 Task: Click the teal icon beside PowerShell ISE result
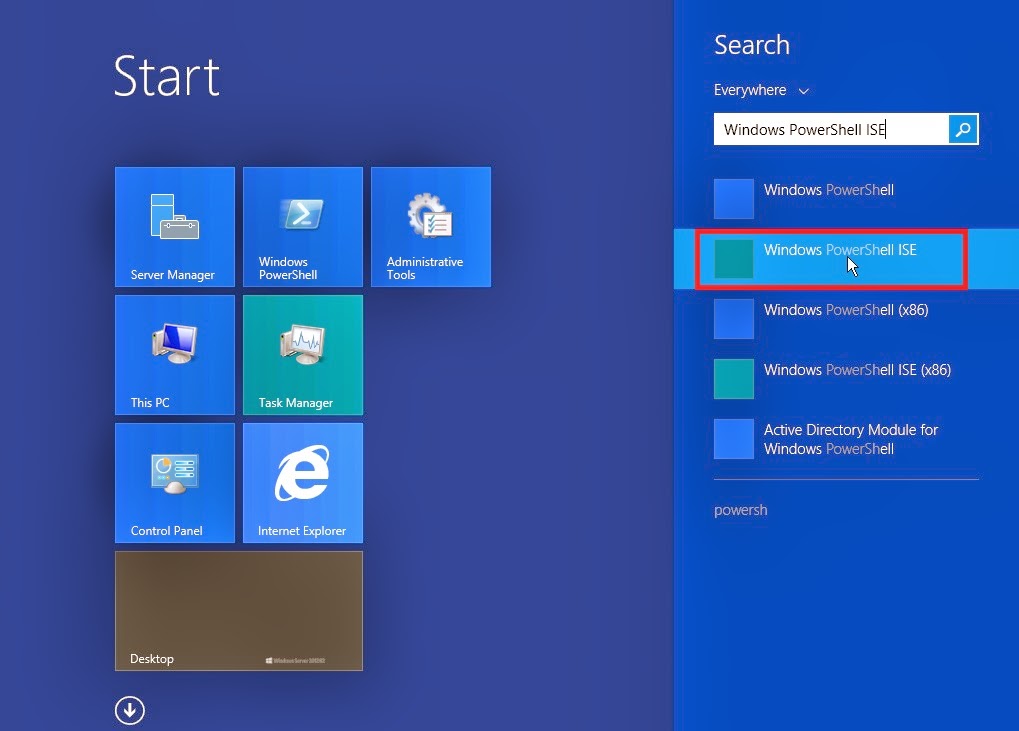(734, 259)
